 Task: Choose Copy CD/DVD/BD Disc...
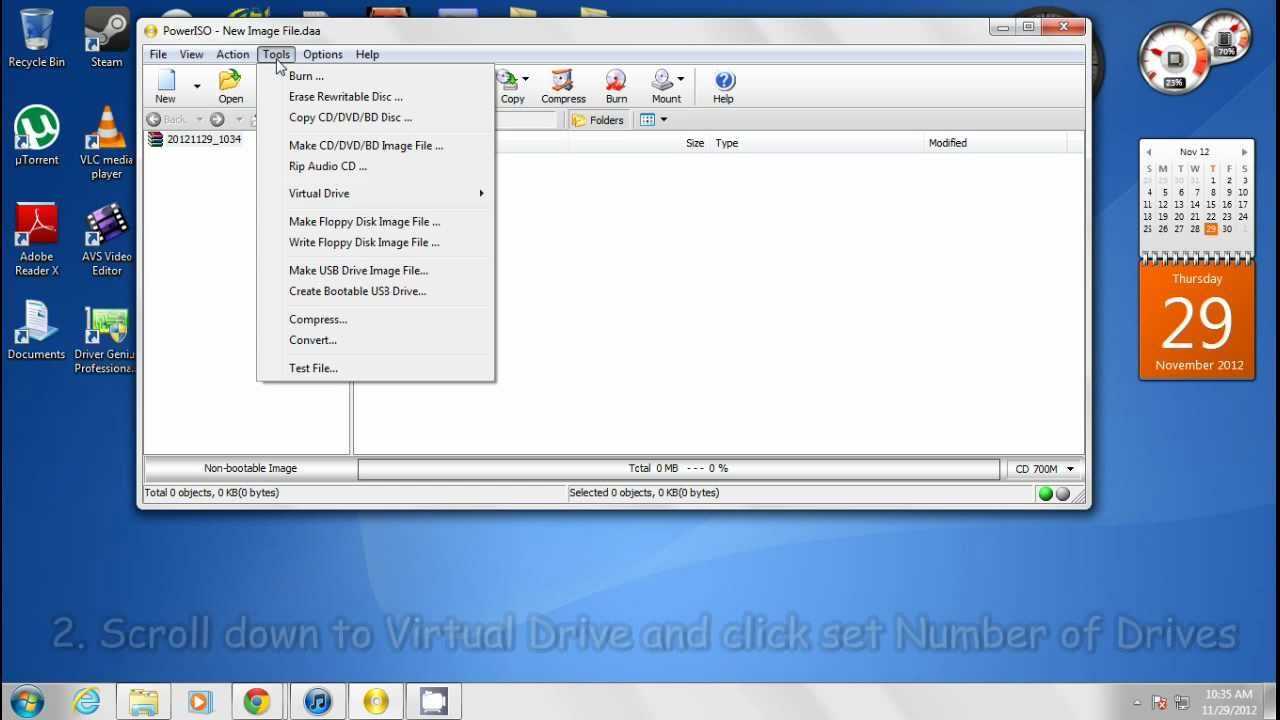point(375,118)
